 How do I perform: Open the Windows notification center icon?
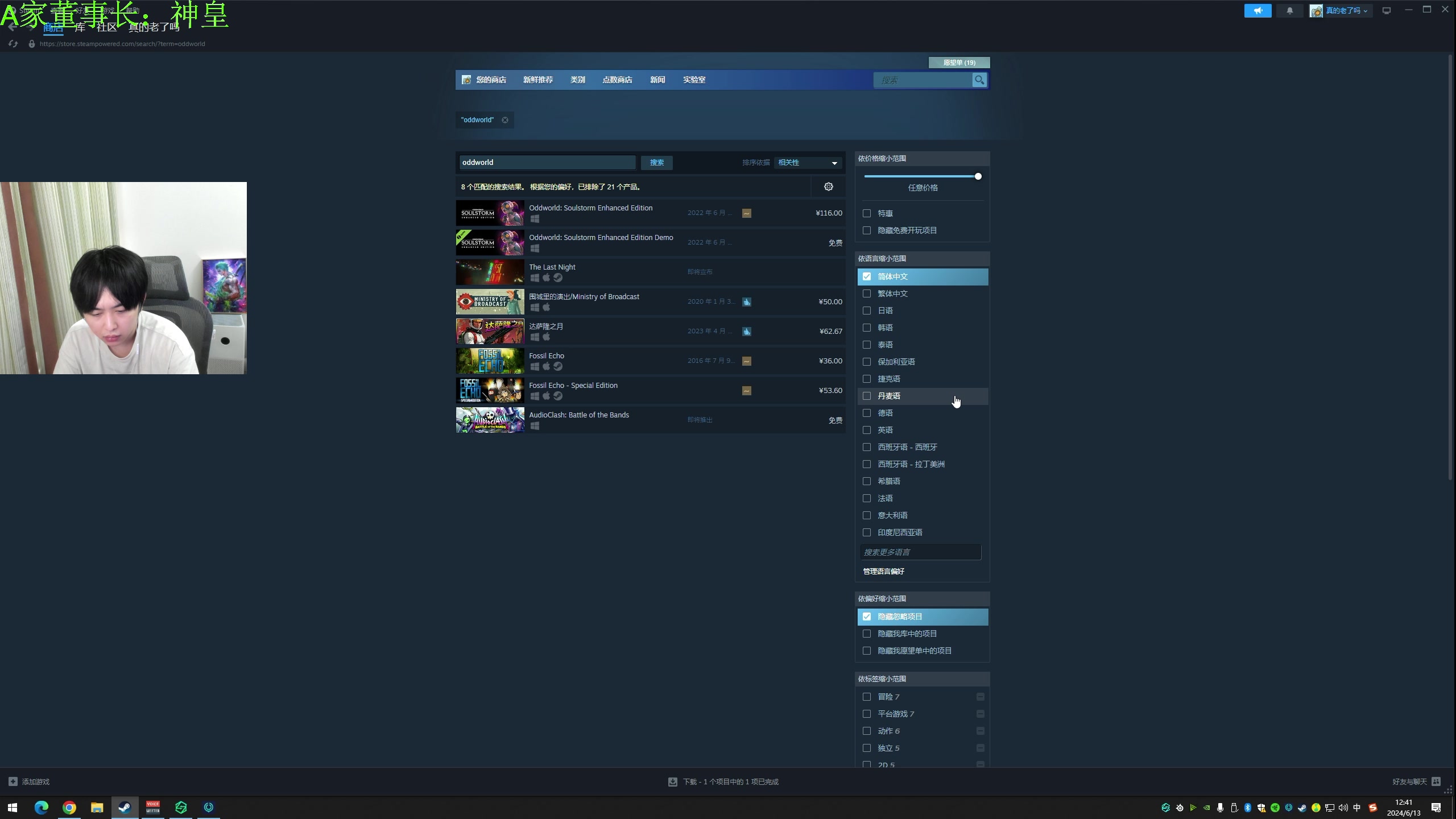pos(1436,808)
